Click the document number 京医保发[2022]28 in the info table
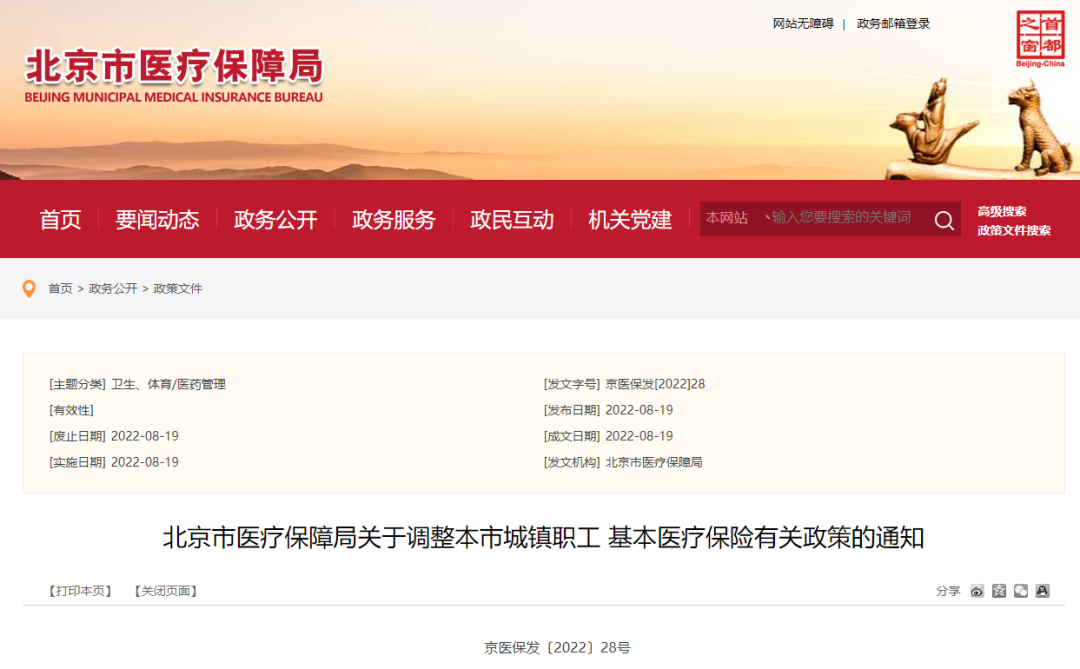This screenshot has width=1080, height=669. pyautogui.click(x=655, y=384)
